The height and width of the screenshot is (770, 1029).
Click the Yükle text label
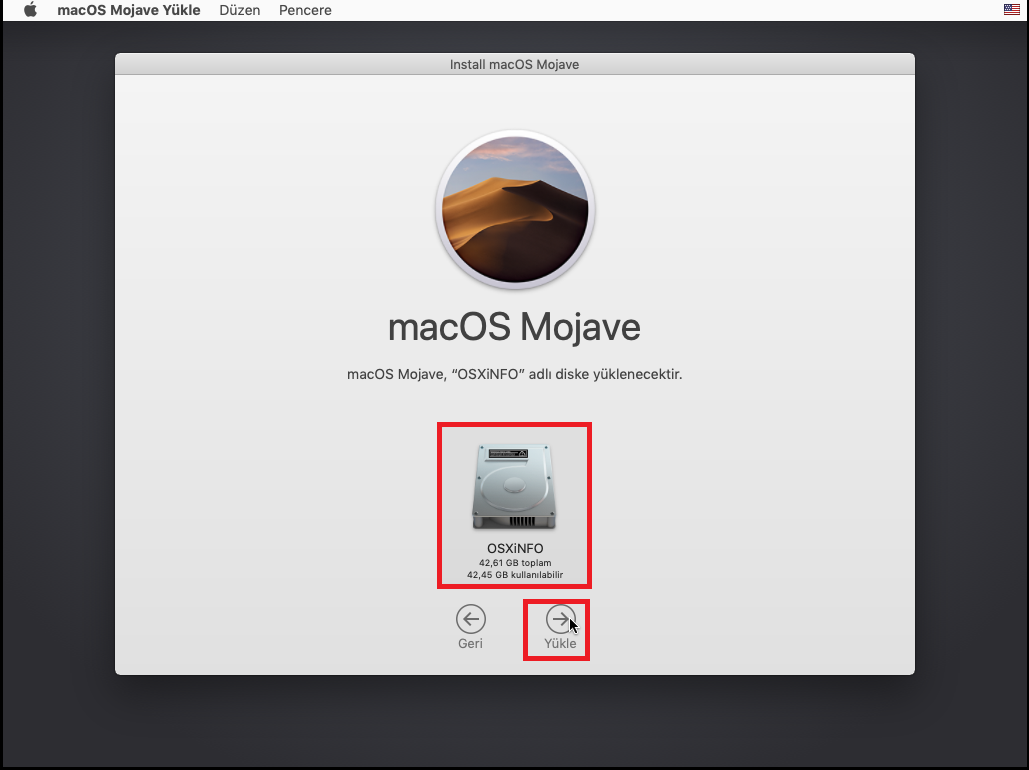pos(560,644)
